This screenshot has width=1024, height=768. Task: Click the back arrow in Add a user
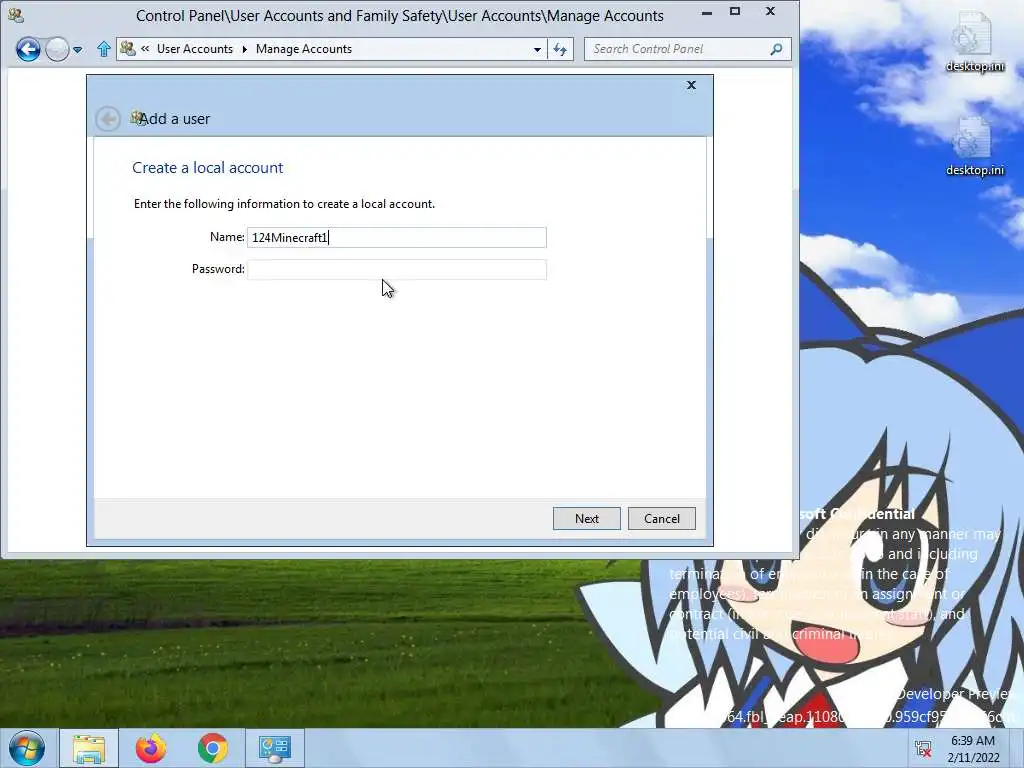point(108,119)
